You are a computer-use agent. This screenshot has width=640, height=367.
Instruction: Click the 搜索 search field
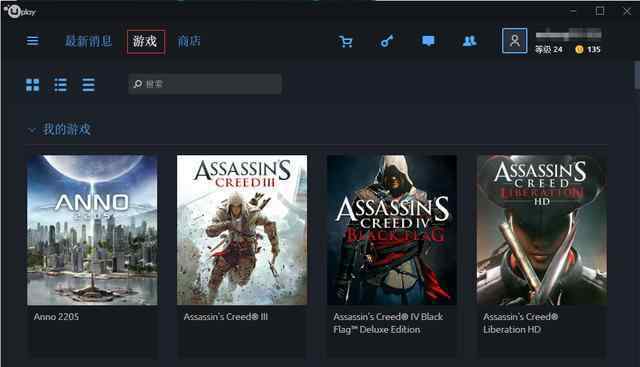[205, 84]
